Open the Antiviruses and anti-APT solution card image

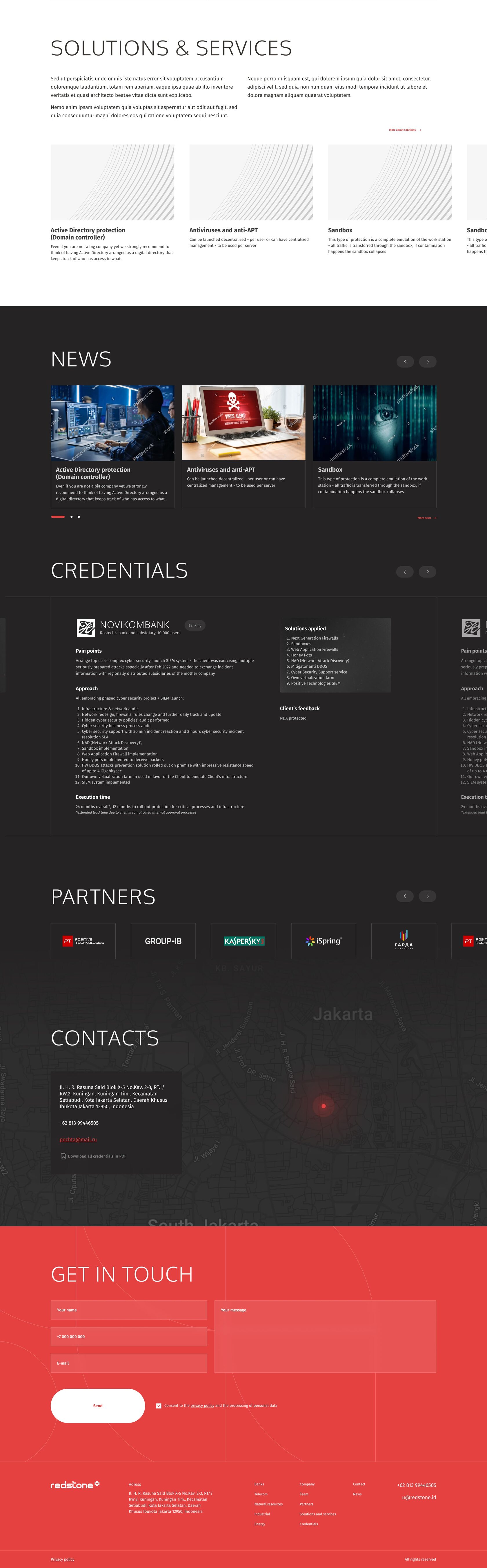[251, 182]
